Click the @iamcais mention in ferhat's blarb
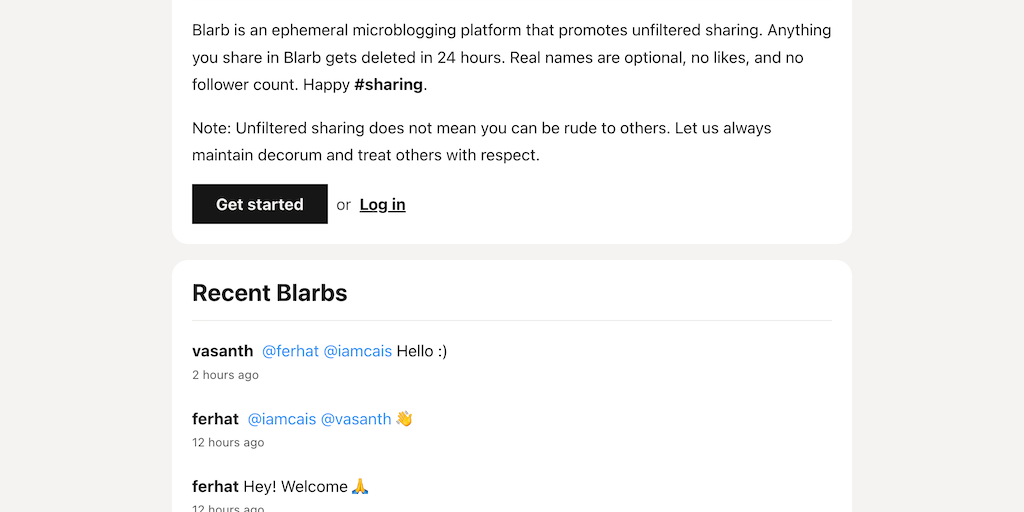This screenshot has width=1024, height=512. click(282, 419)
